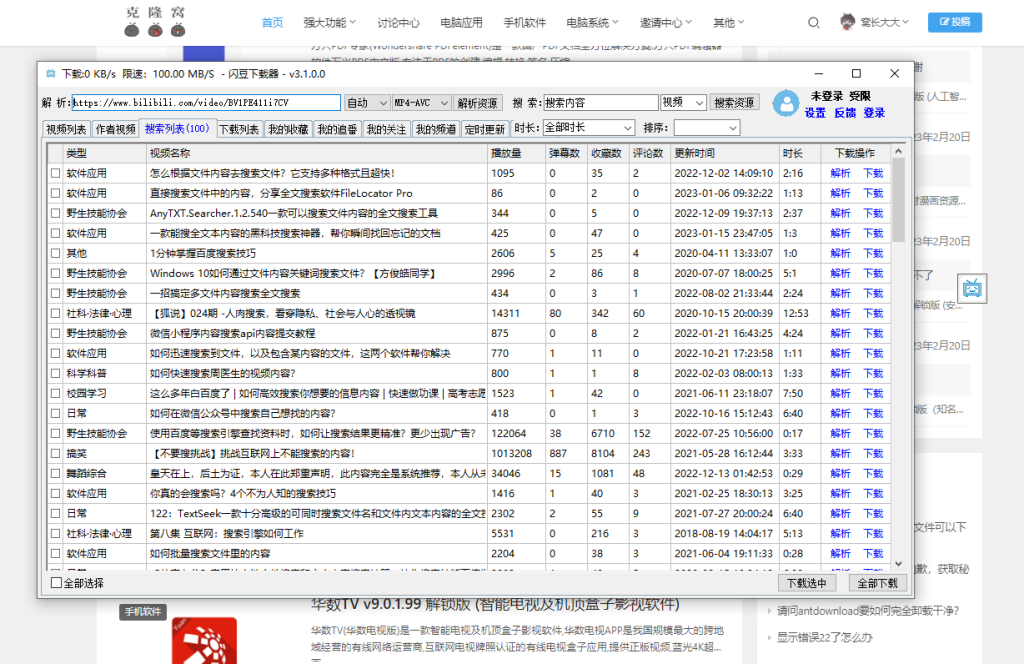Viewport: 1024px width, 664px height.
Task: Open the 讨论中心 website nav item
Action: 398,23
